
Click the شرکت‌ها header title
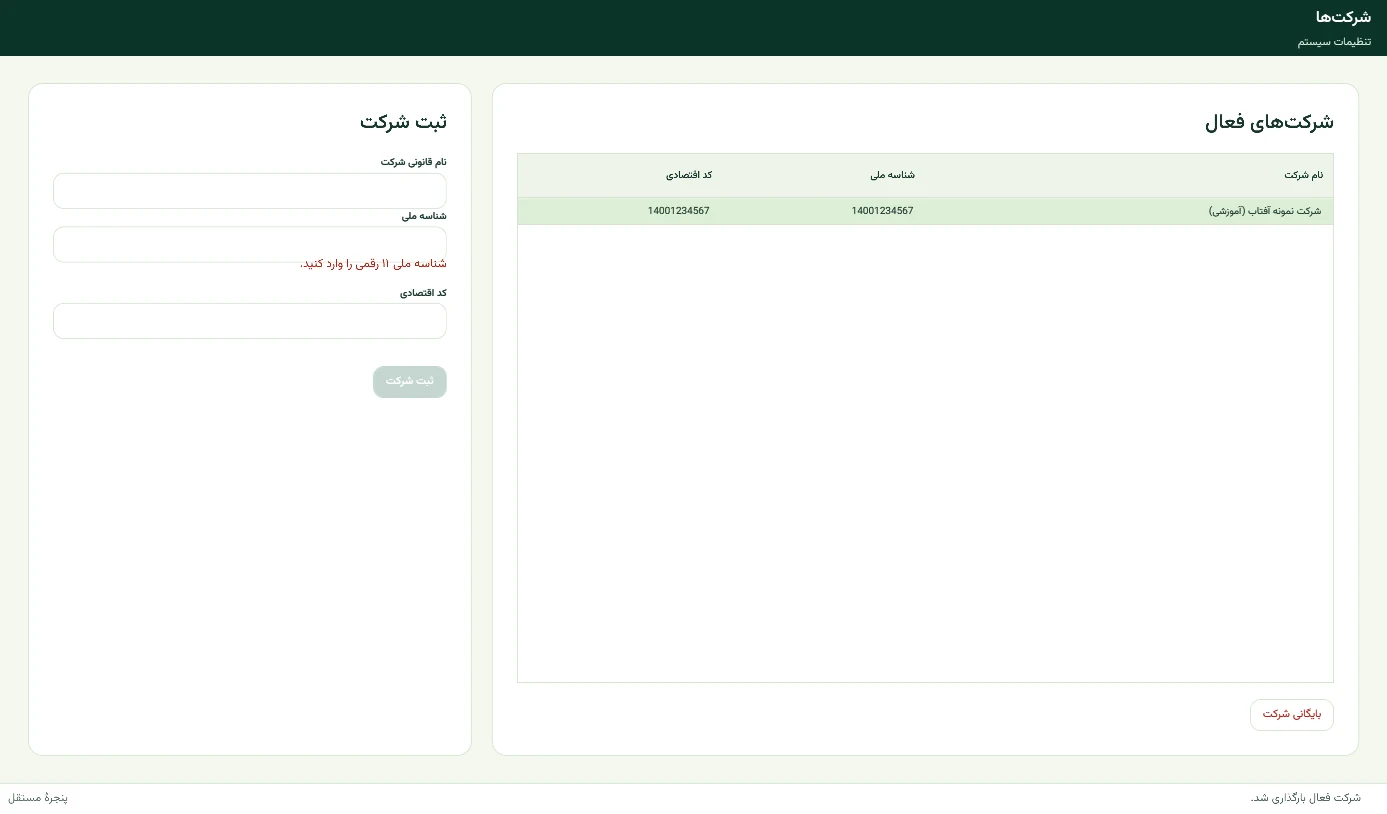(1343, 17)
